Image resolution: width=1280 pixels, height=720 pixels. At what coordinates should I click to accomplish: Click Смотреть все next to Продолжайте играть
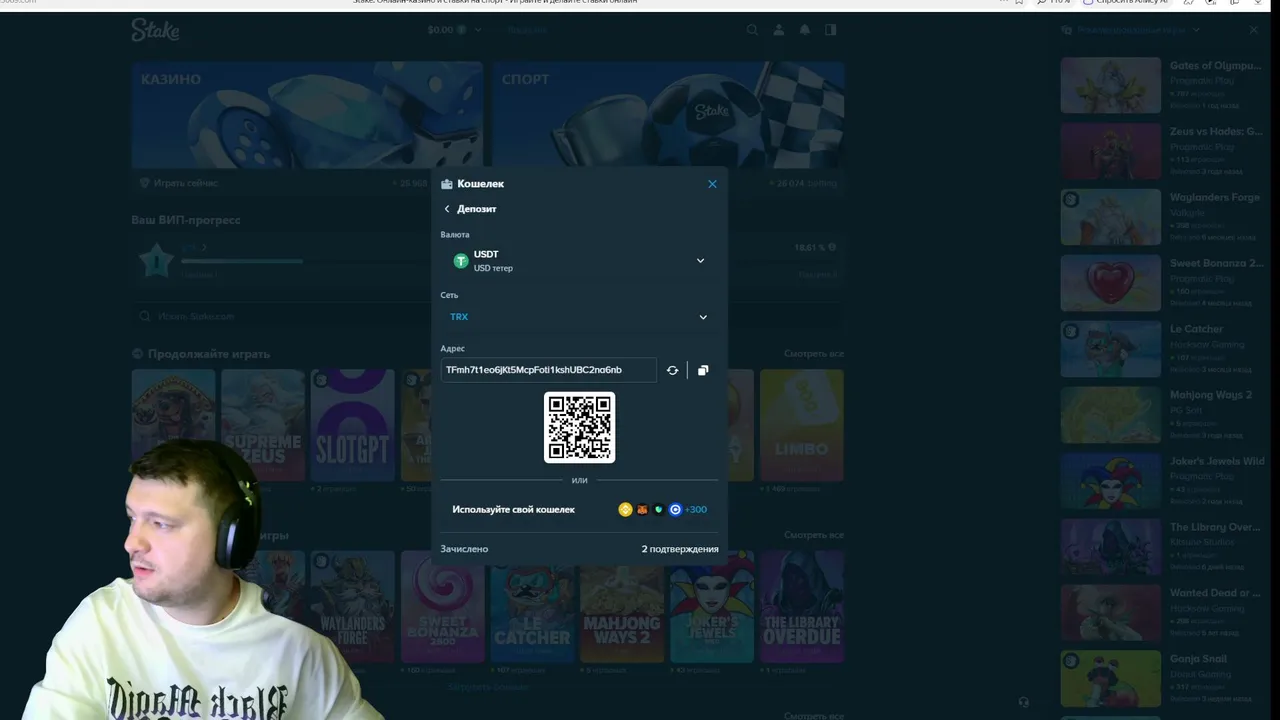point(814,354)
